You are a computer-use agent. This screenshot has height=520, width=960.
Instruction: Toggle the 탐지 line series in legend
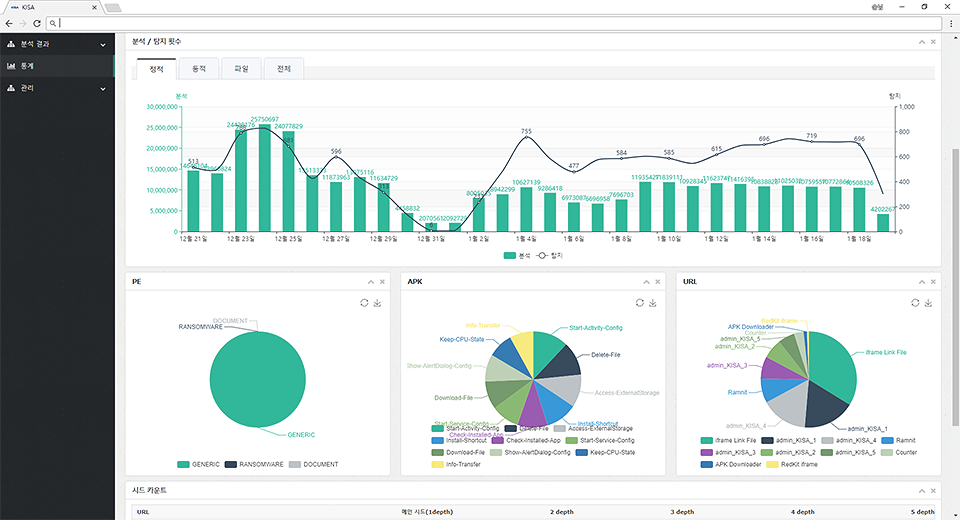(548, 256)
